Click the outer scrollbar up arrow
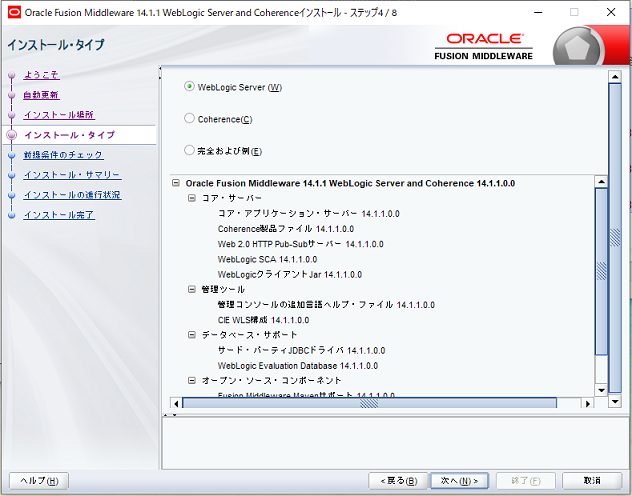 tap(615, 77)
